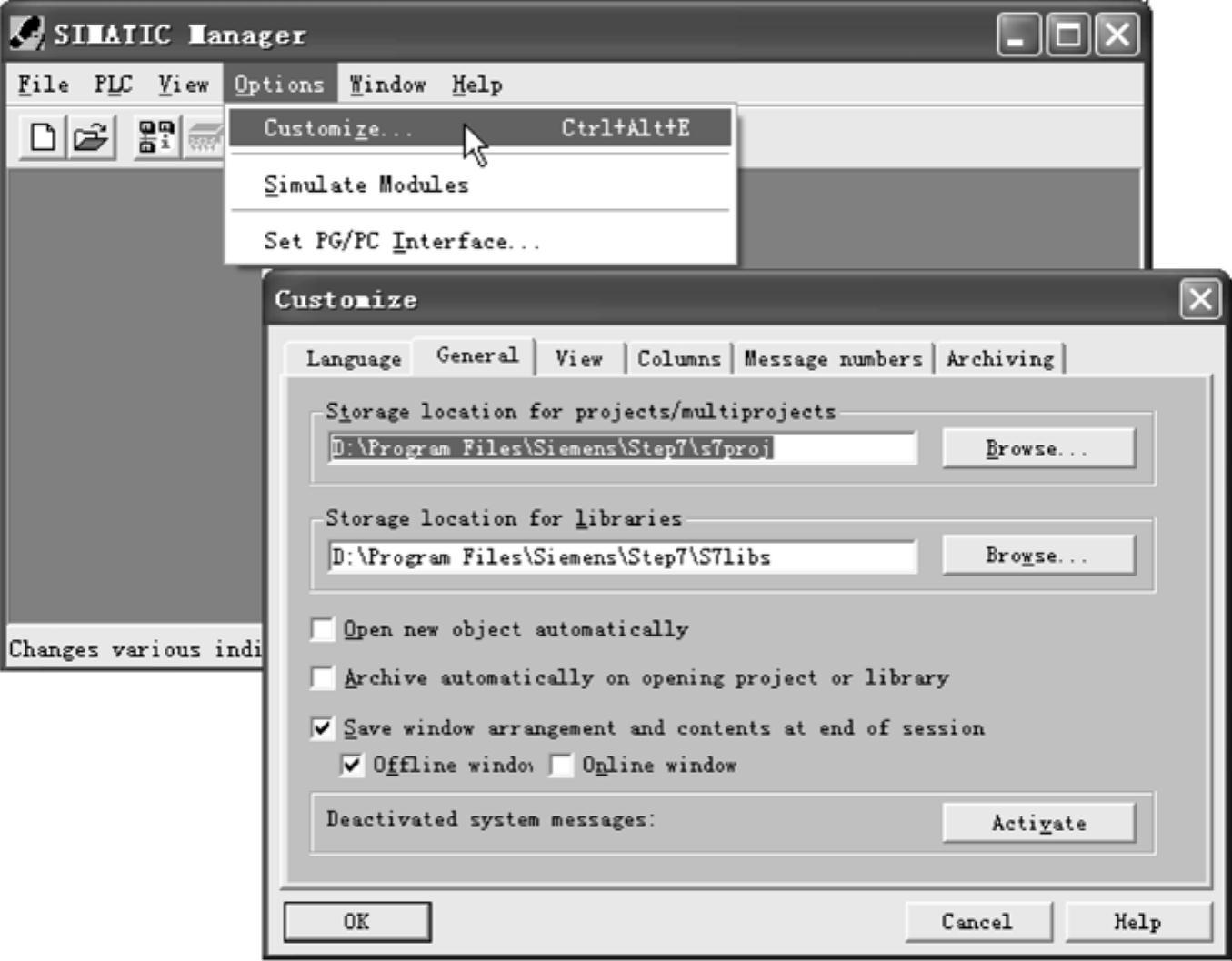
Task: Close the SIMATIC Manager window
Action: pyautogui.click(x=1117, y=35)
